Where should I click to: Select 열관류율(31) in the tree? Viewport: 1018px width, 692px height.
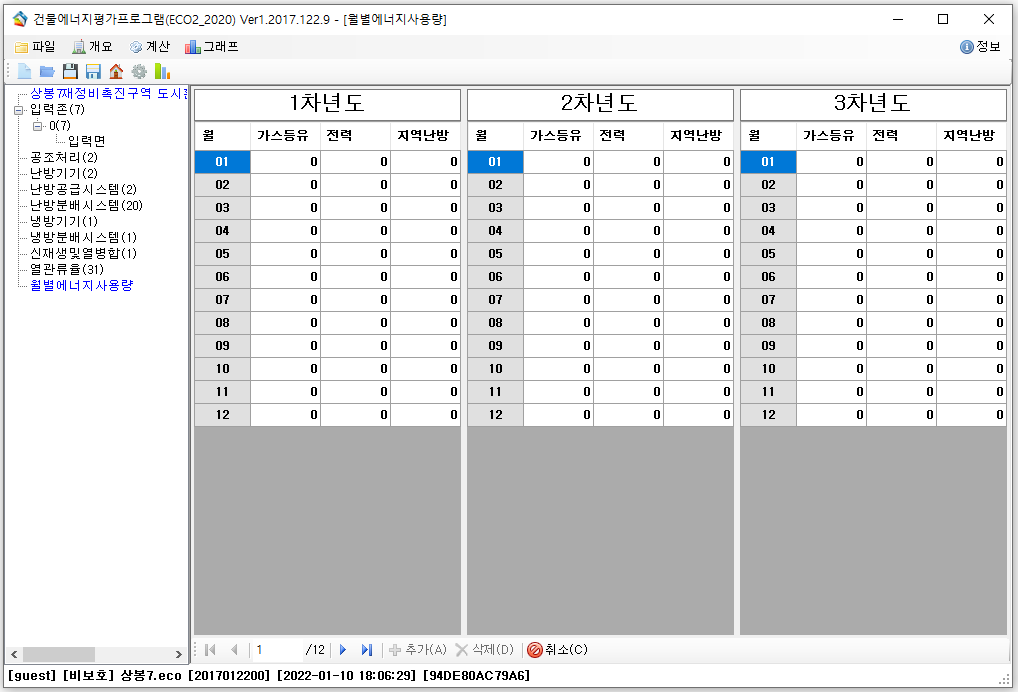[67, 269]
